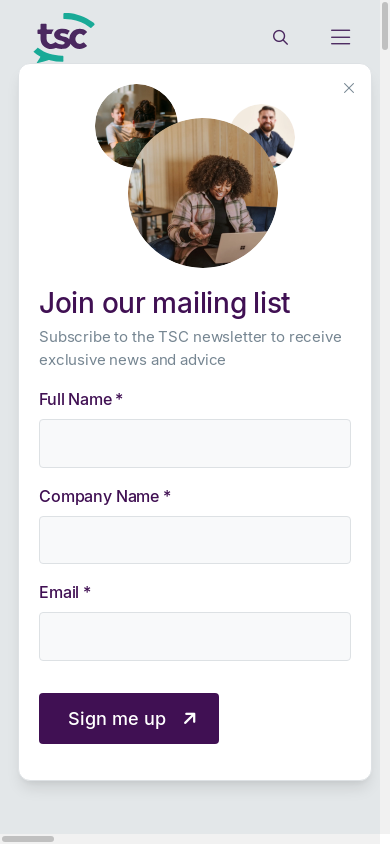The width and height of the screenshot is (390, 844).
Task: Click the large woman with laptop photo
Action: tap(203, 193)
